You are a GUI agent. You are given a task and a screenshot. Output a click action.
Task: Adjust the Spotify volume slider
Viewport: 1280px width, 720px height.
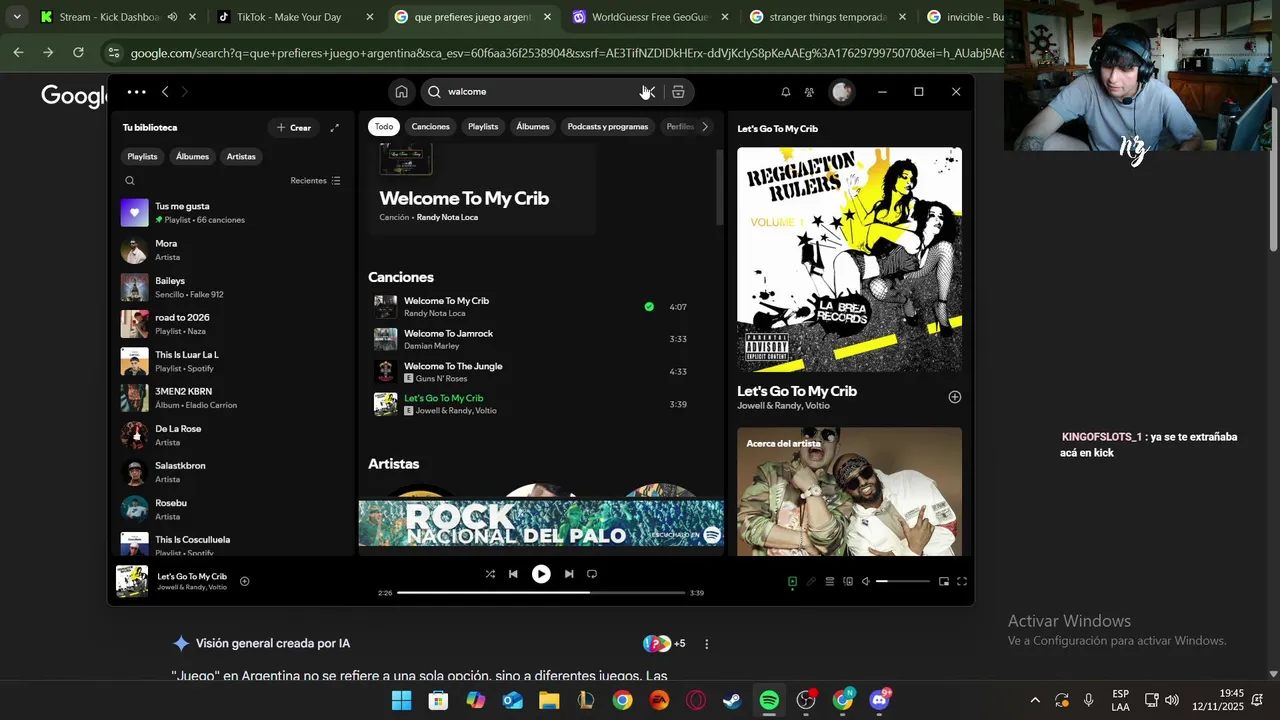[x=903, y=581]
